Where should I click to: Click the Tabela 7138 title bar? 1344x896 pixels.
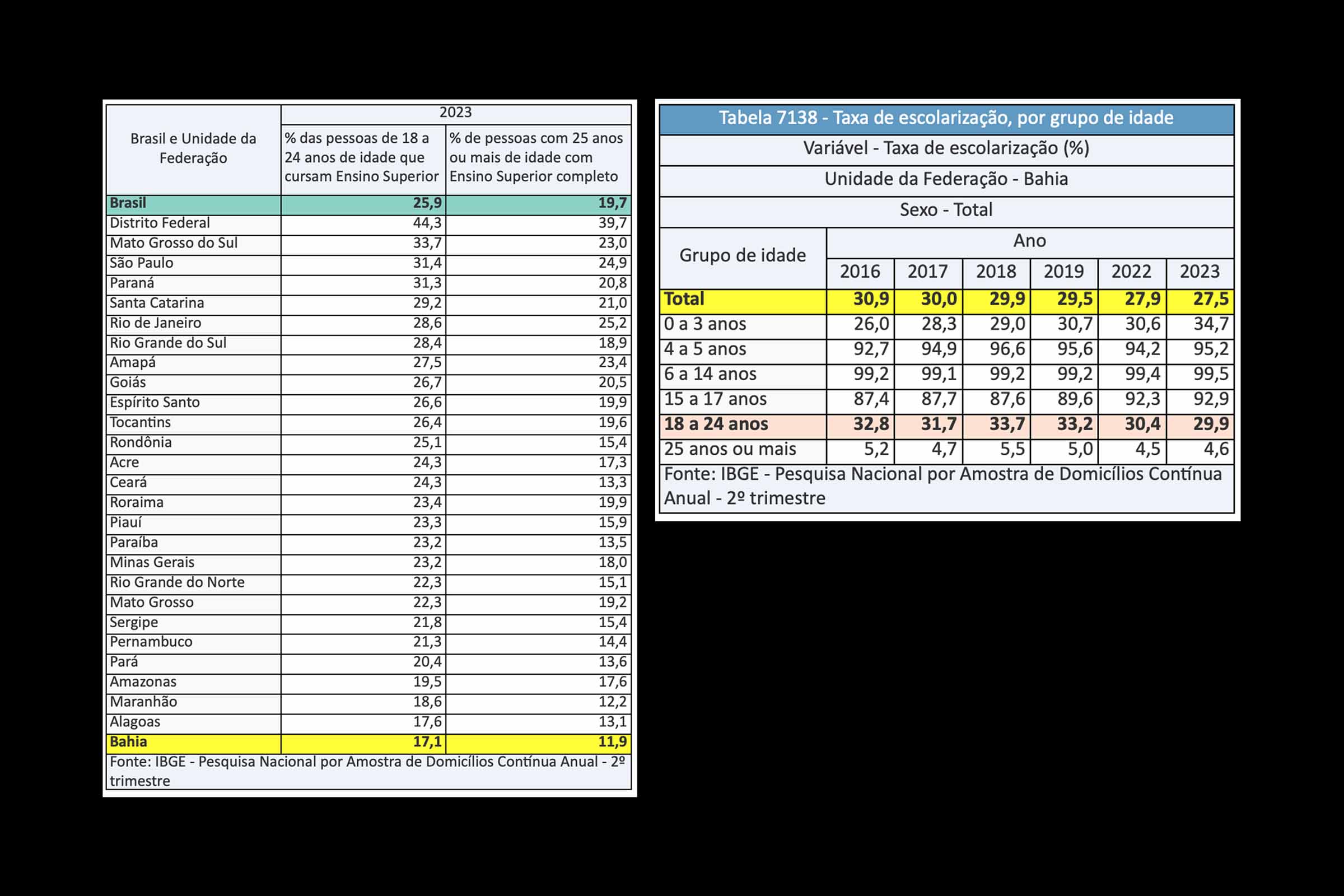pos(946,118)
